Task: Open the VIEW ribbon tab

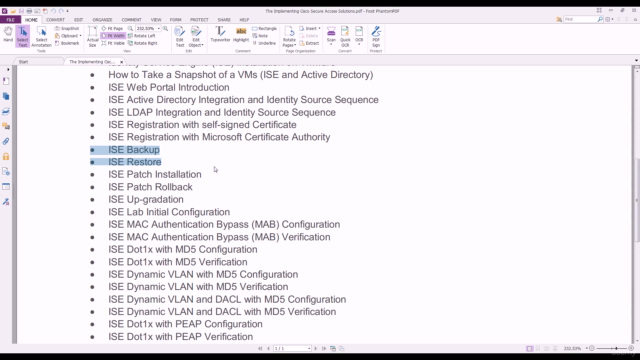Action: pos(156,20)
